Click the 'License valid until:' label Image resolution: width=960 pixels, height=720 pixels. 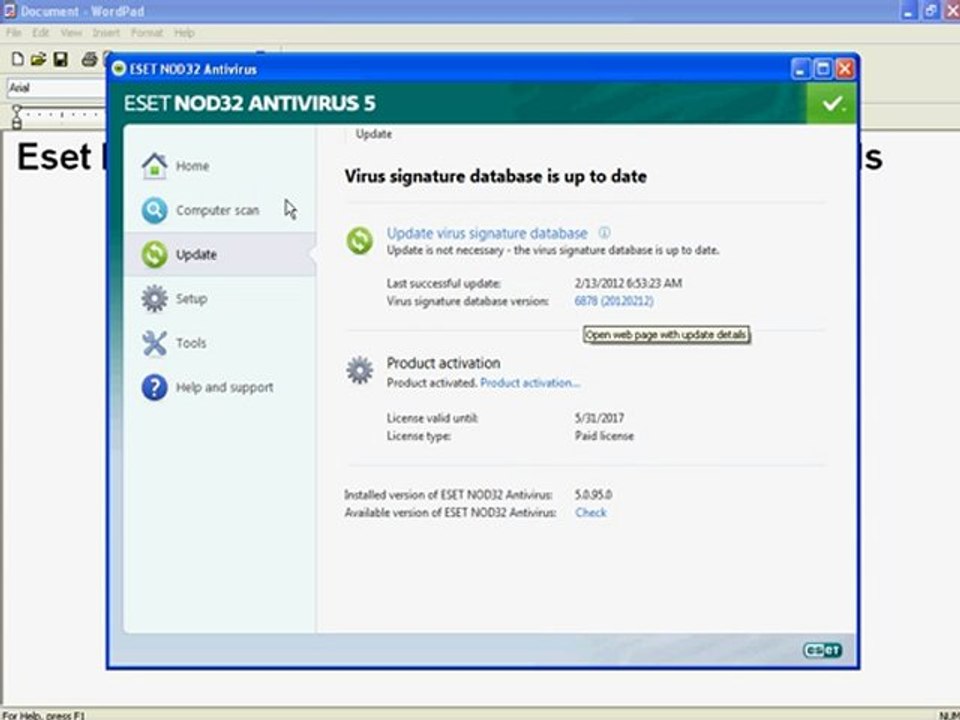tap(432, 418)
